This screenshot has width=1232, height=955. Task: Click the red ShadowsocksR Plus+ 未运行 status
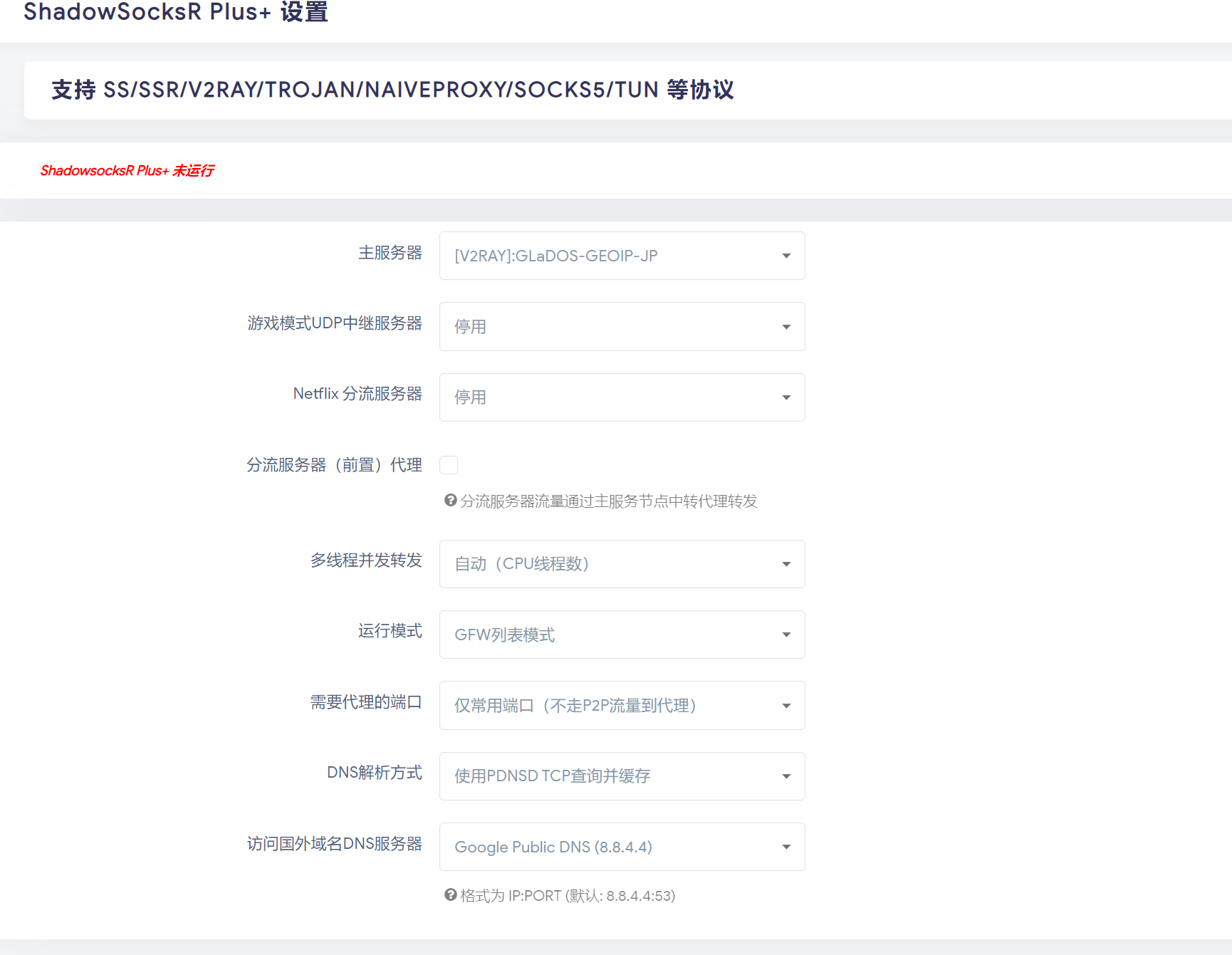(x=127, y=170)
